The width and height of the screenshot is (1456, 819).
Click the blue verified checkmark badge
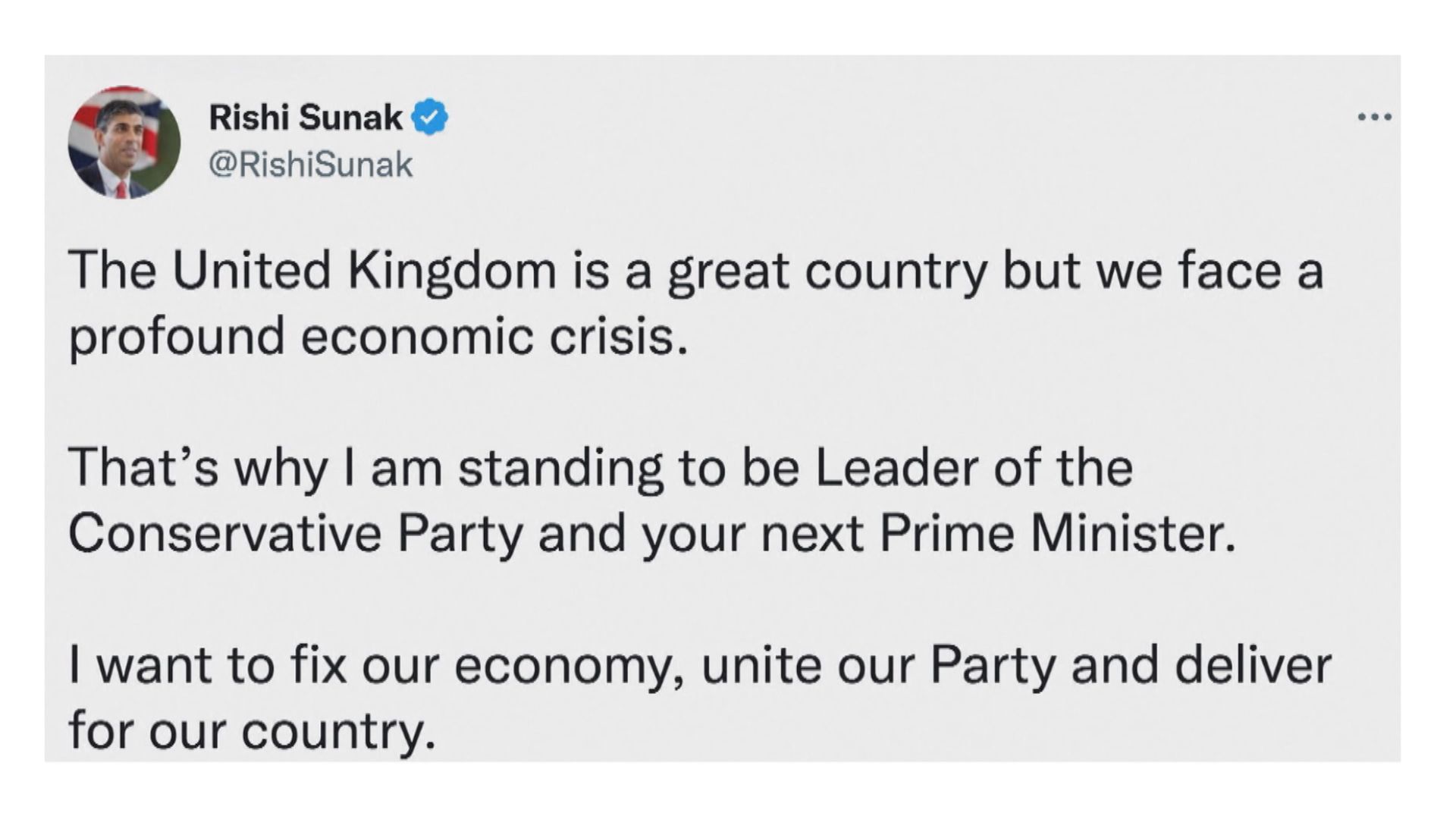(x=430, y=118)
